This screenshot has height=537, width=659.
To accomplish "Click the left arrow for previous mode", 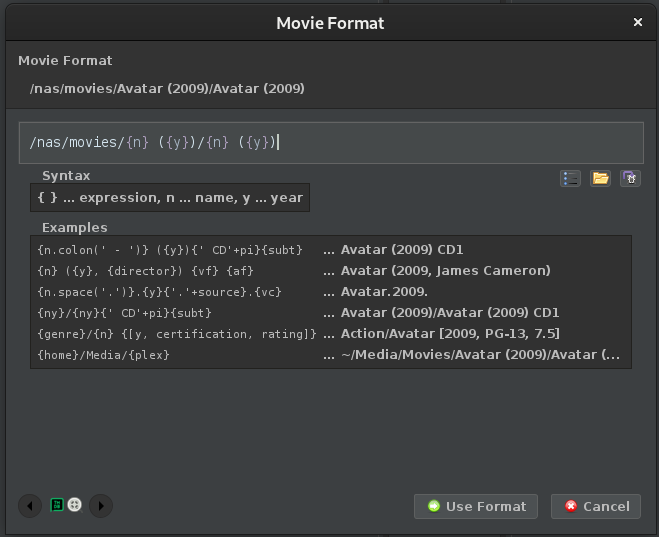I will (30, 506).
